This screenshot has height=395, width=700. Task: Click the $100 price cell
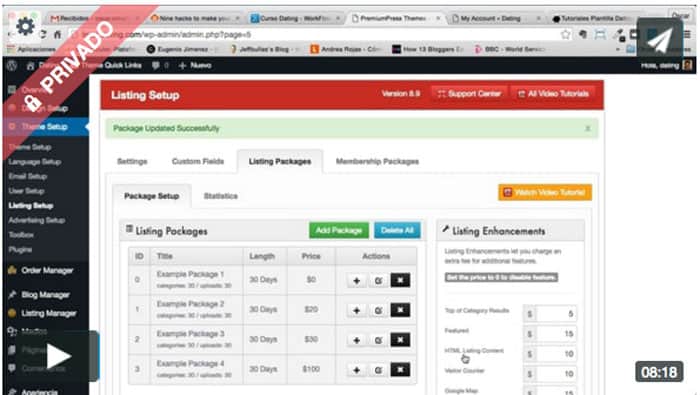pyautogui.click(x=311, y=369)
